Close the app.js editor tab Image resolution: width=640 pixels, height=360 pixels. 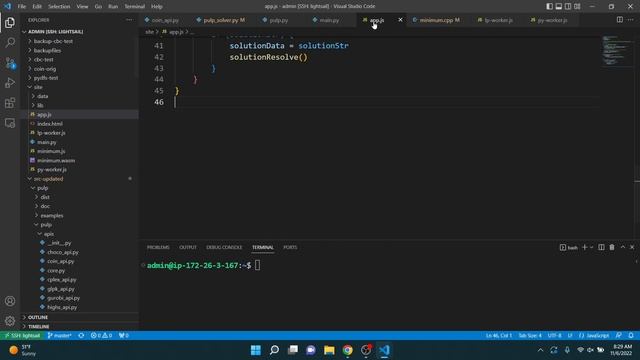[x=400, y=20]
